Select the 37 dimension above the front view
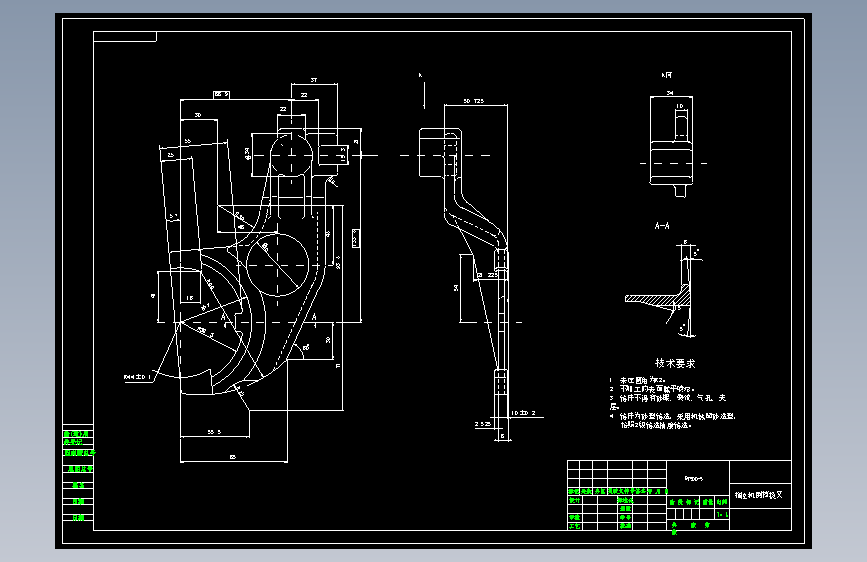 (x=314, y=80)
